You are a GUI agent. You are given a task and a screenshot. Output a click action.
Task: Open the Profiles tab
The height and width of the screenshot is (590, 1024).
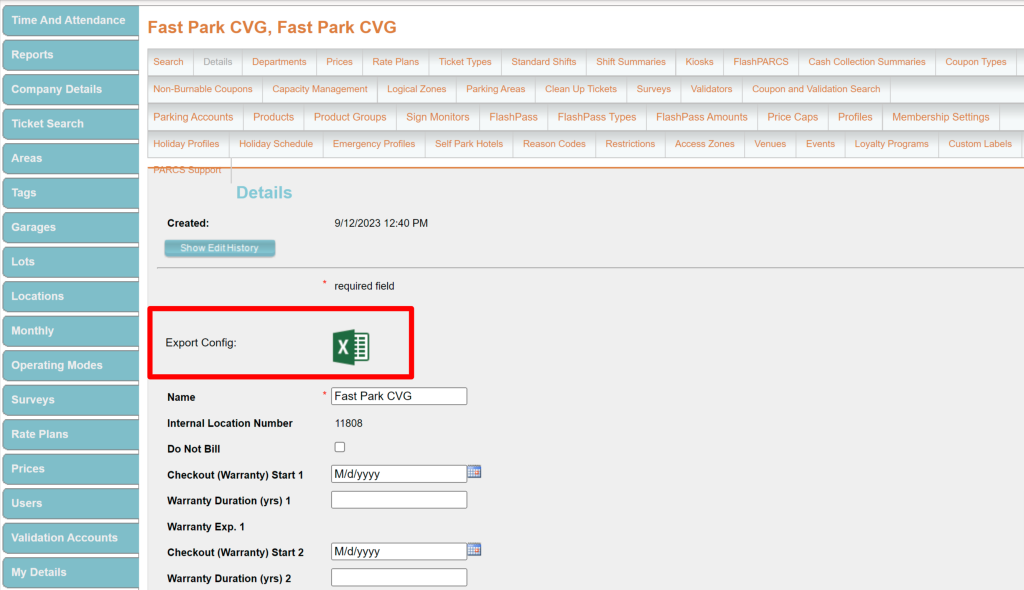(x=855, y=118)
